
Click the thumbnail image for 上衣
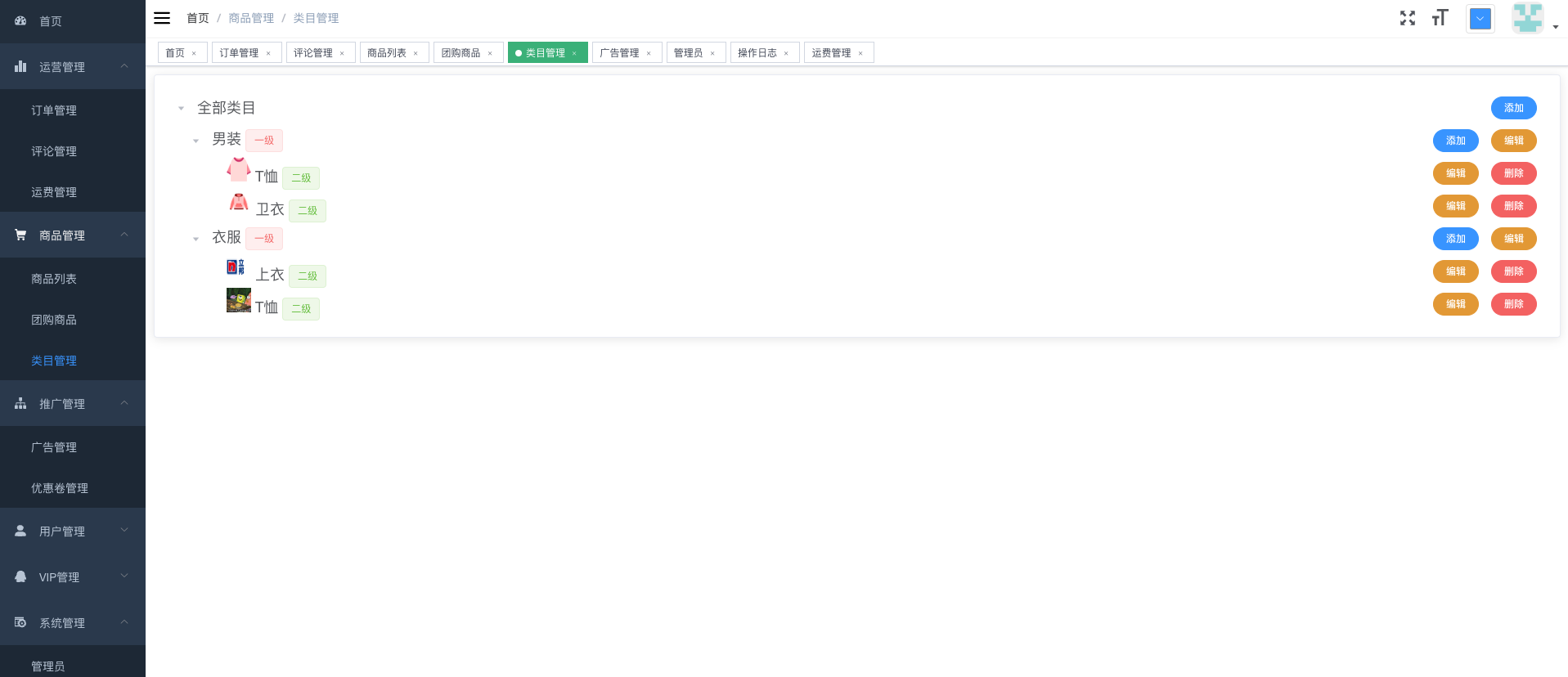236,267
